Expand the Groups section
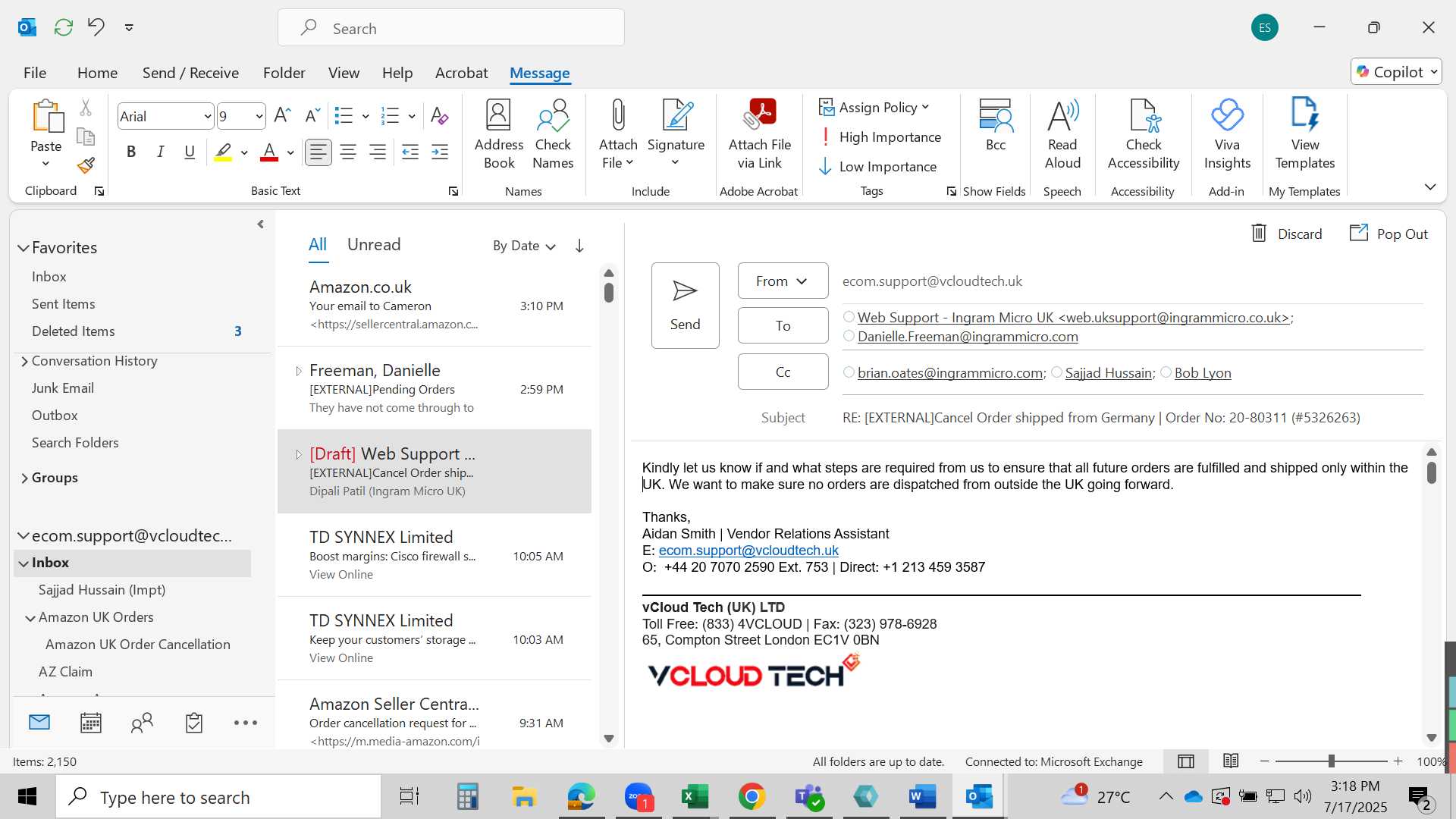The width and height of the screenshot is (1456, 819). (24, 479)
